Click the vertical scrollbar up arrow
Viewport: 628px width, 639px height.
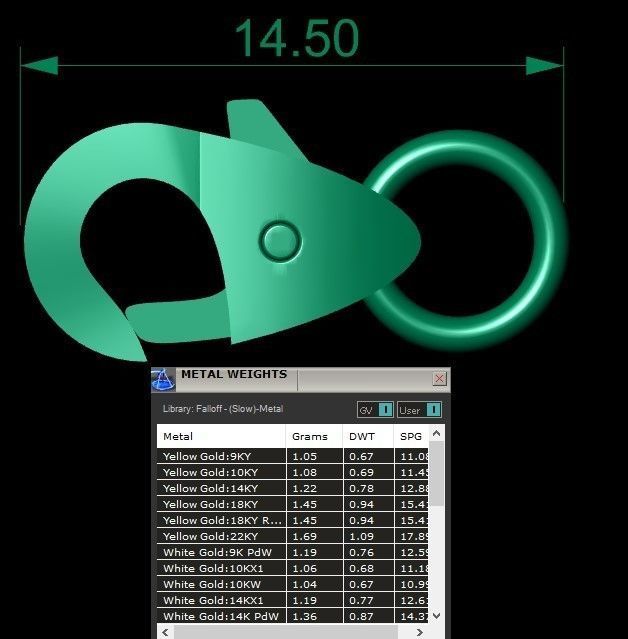point(436,433)
